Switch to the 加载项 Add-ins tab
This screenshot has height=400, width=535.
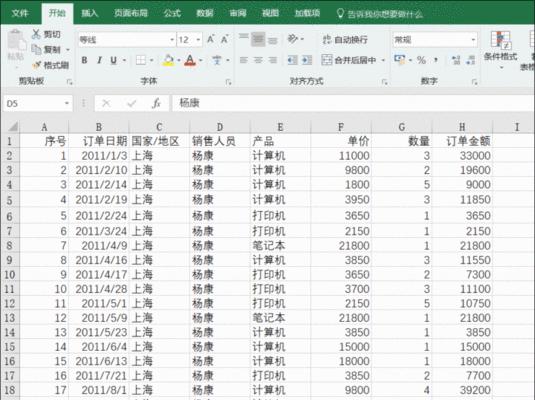pyautogui.click(x=307, y=13)
